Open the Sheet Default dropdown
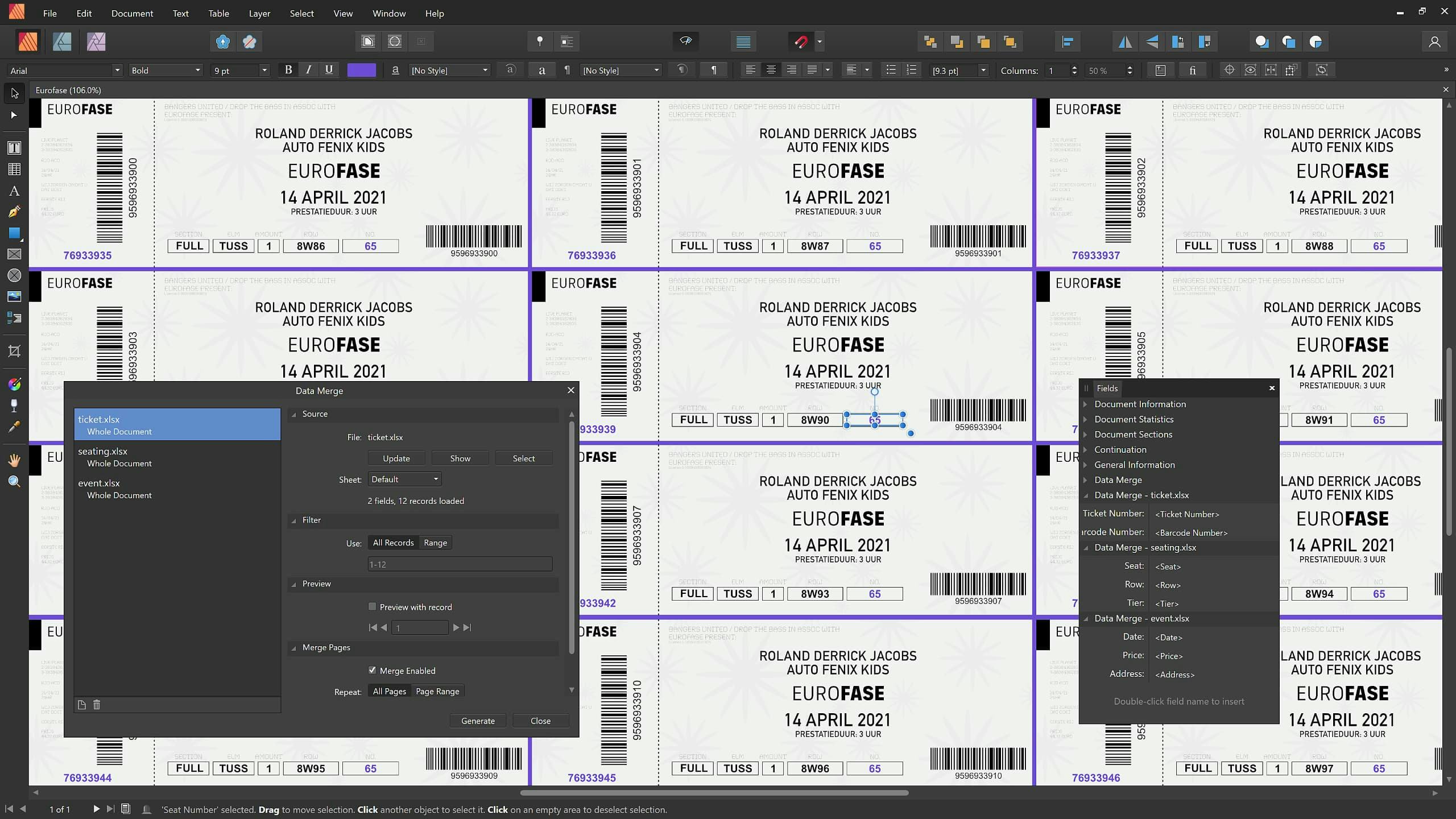Image resolution: width=1456 pixels, height=819 pixels. point(404,479)
